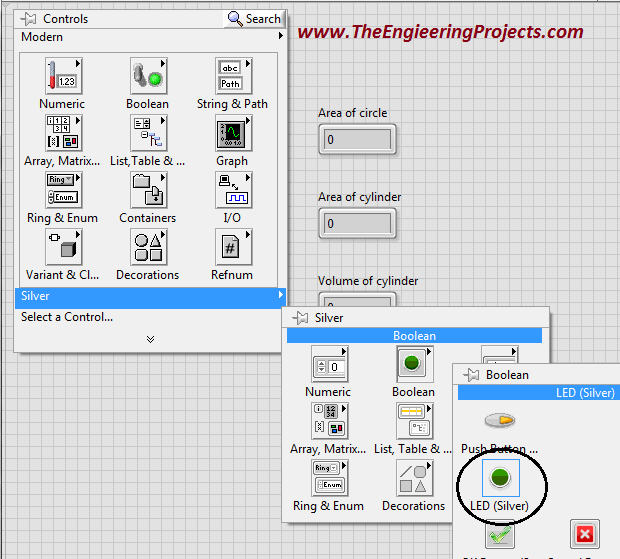The image size is (620, 559).
Task: Open the Silver List, Table palette icon
Action: 414,421
